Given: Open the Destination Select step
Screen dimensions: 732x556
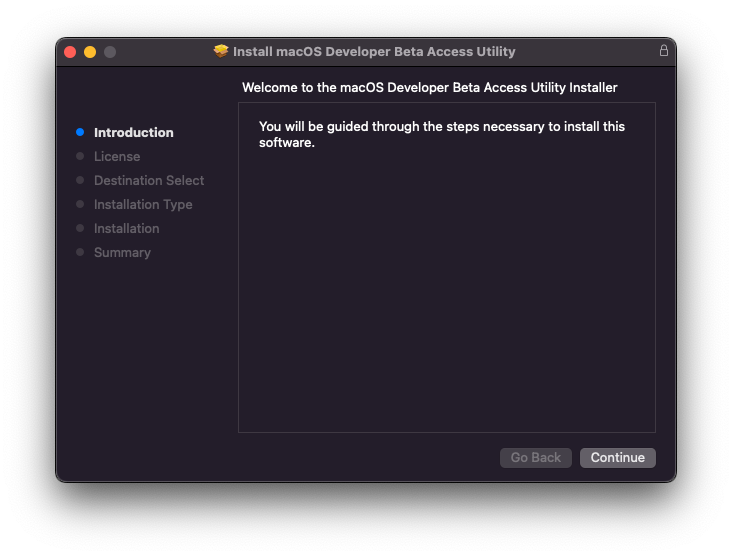Looking at the screenshot, I should tap(149, 181).
